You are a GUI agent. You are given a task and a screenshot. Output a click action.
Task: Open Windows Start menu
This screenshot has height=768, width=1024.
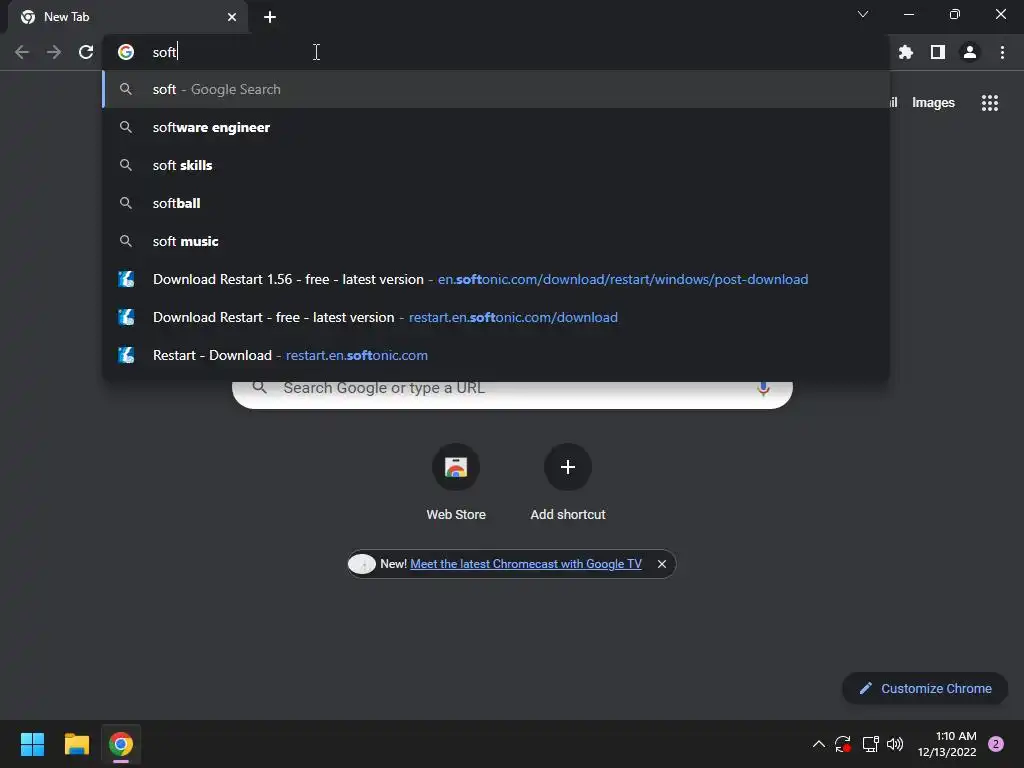point(32,744)
